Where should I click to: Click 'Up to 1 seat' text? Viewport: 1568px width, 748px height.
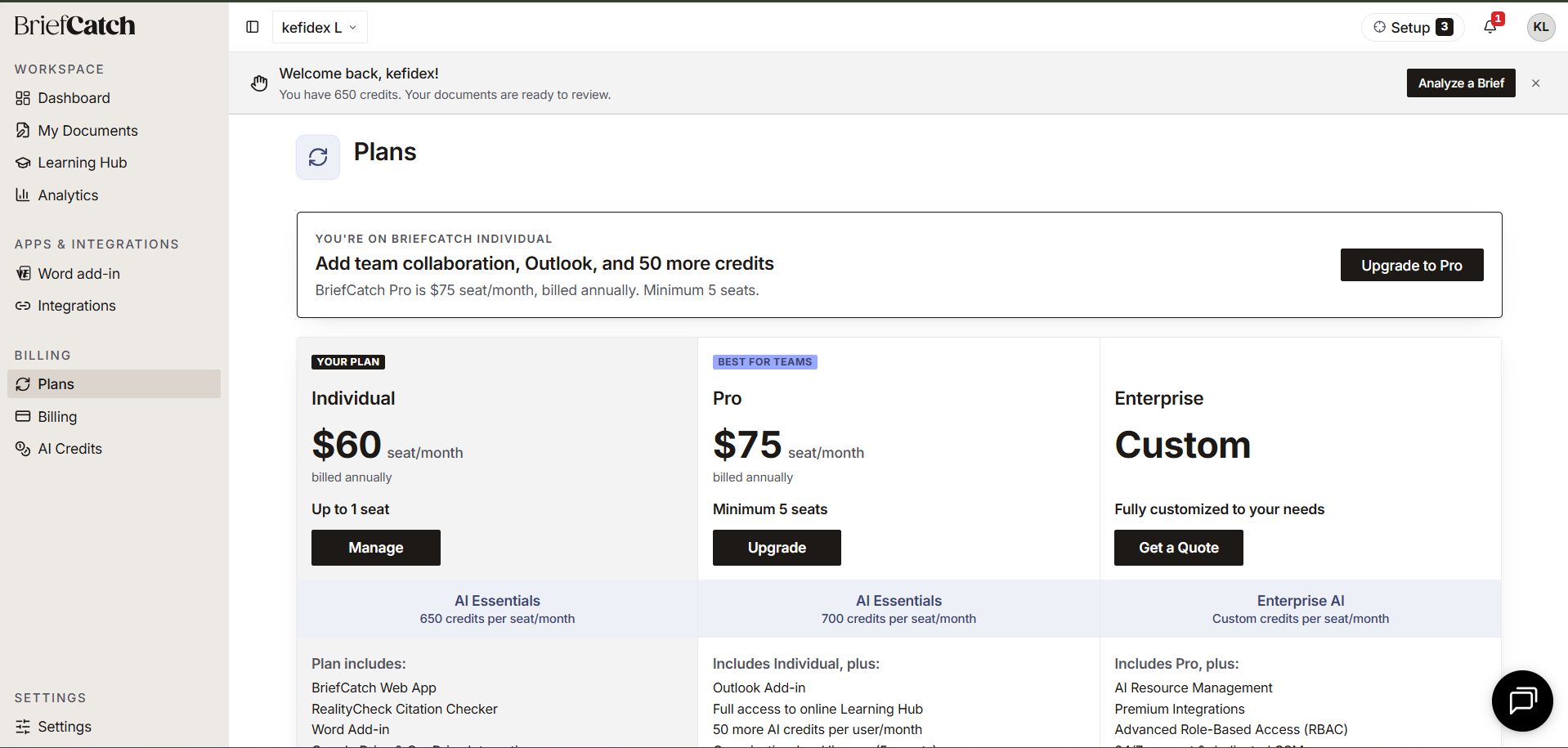350,509
